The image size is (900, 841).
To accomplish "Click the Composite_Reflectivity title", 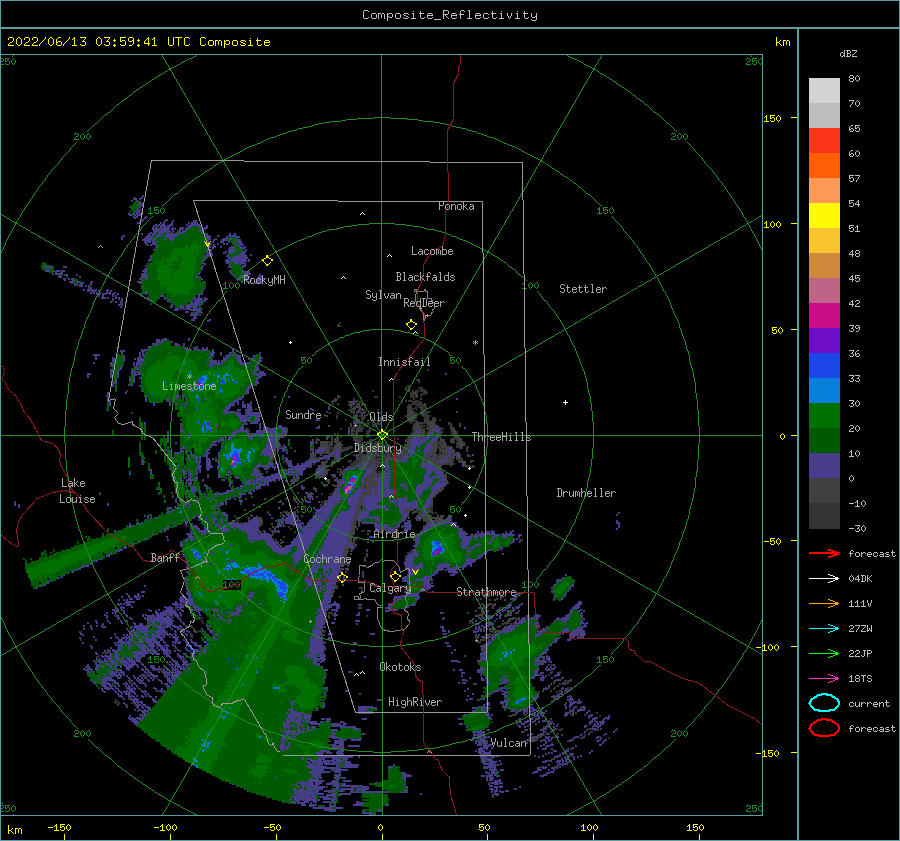I will click(x=450, y=15).
